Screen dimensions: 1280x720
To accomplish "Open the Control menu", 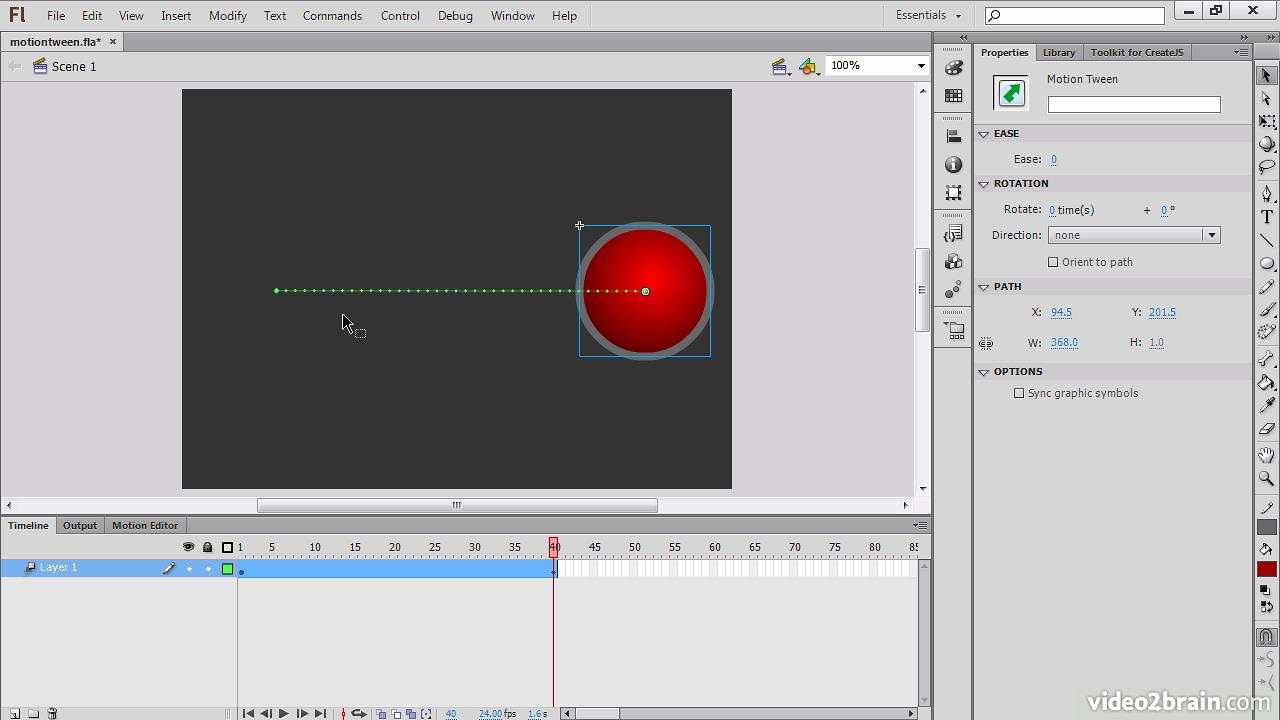I will (400, 15).
